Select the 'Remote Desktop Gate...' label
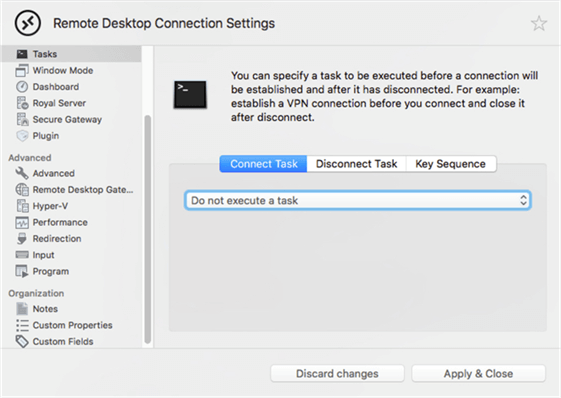Viewport: 561px width, 398px height. (x=83, y=190)
